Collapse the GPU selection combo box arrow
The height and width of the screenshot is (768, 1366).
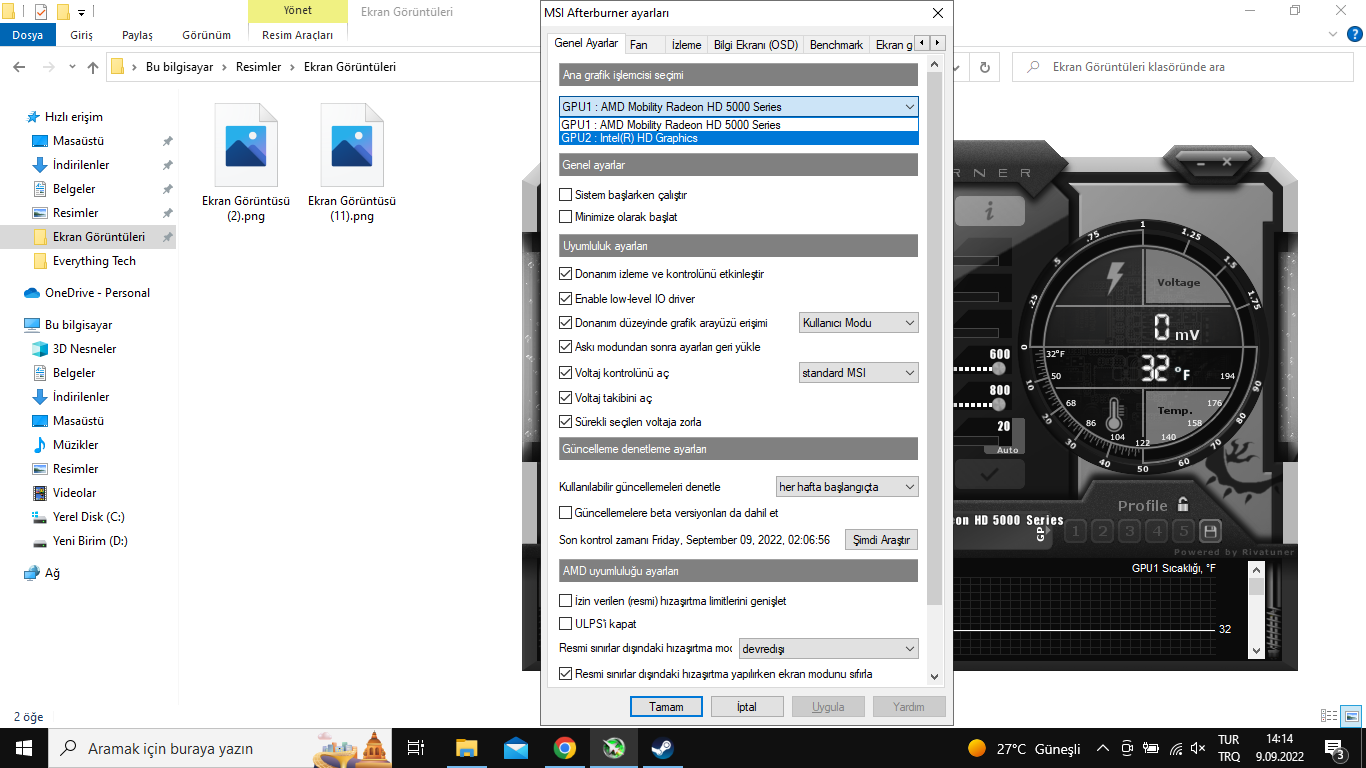tap(909, 107)
